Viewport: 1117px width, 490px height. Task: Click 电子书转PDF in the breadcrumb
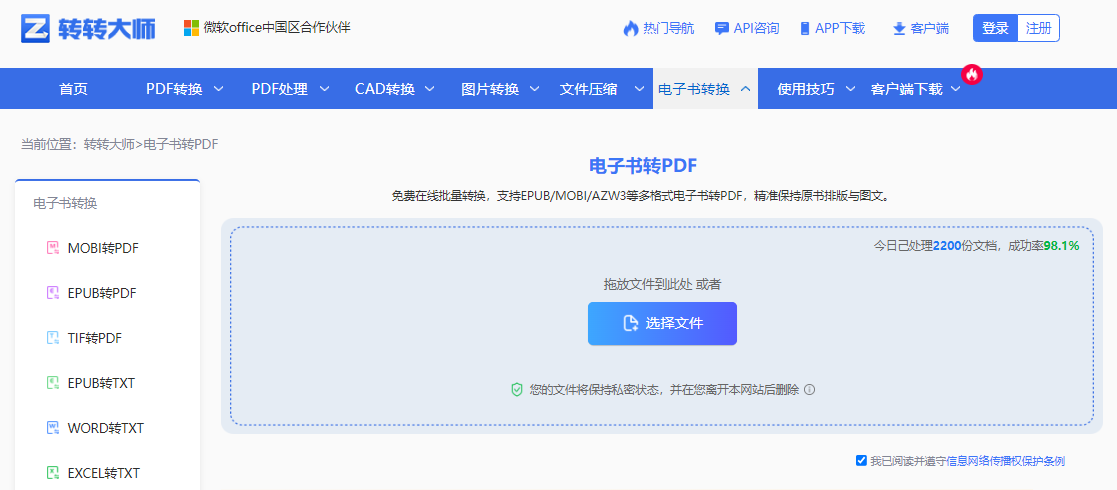point(181,145)
